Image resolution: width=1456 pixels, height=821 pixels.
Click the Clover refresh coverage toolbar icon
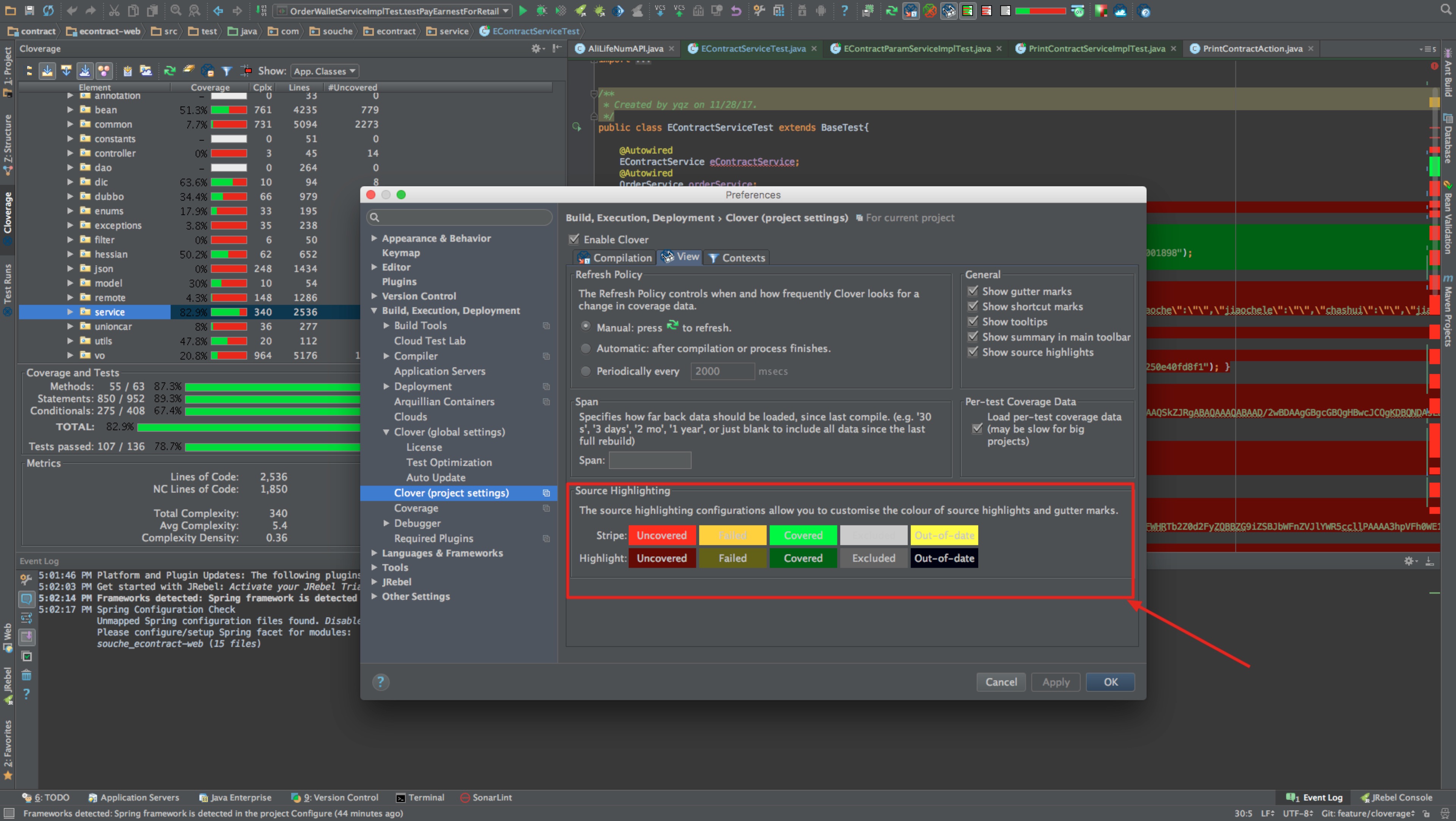(891, 11)
